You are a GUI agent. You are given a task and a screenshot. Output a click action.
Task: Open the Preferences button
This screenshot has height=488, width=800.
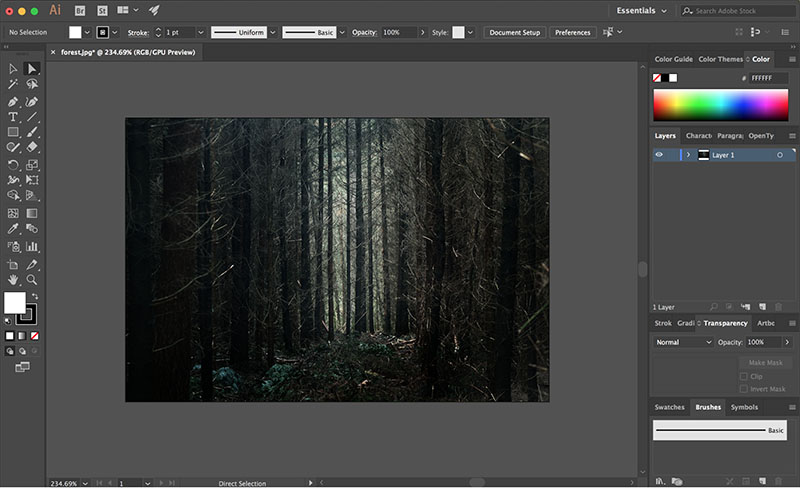(572, 32)
